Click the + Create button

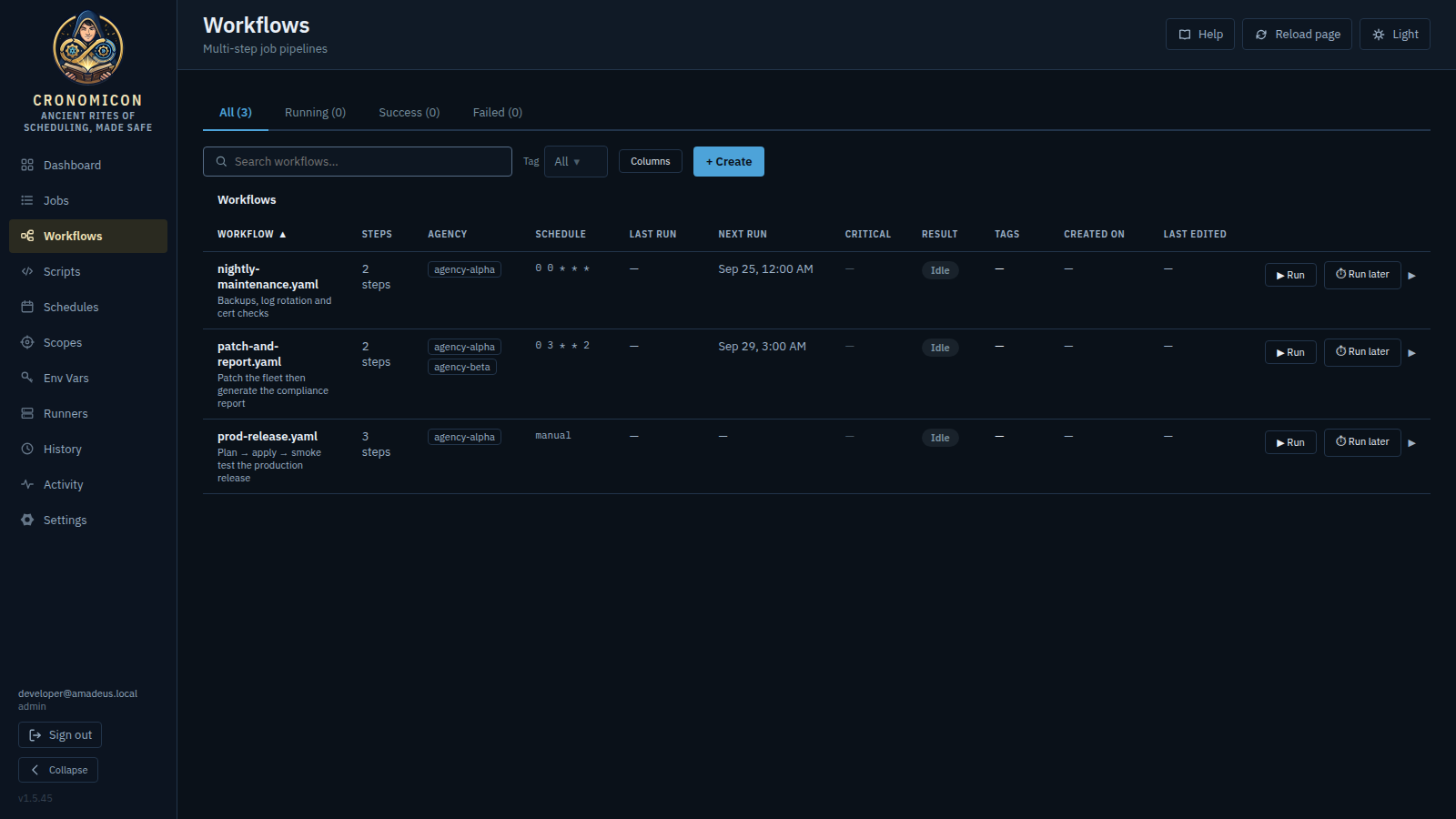point(729,161)
